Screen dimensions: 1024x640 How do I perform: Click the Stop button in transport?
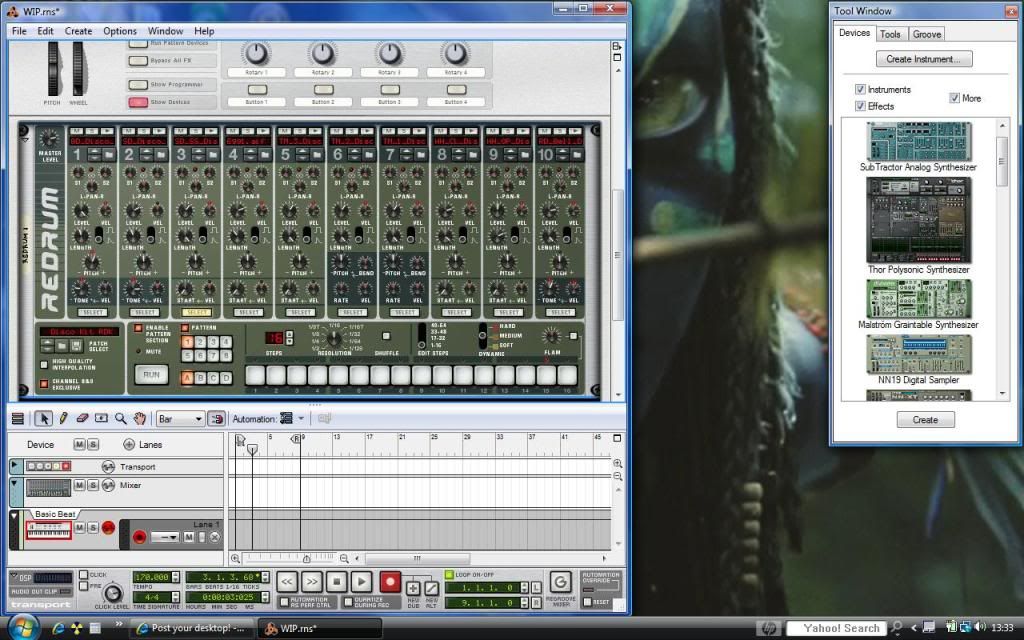click(x=337, y=580)
